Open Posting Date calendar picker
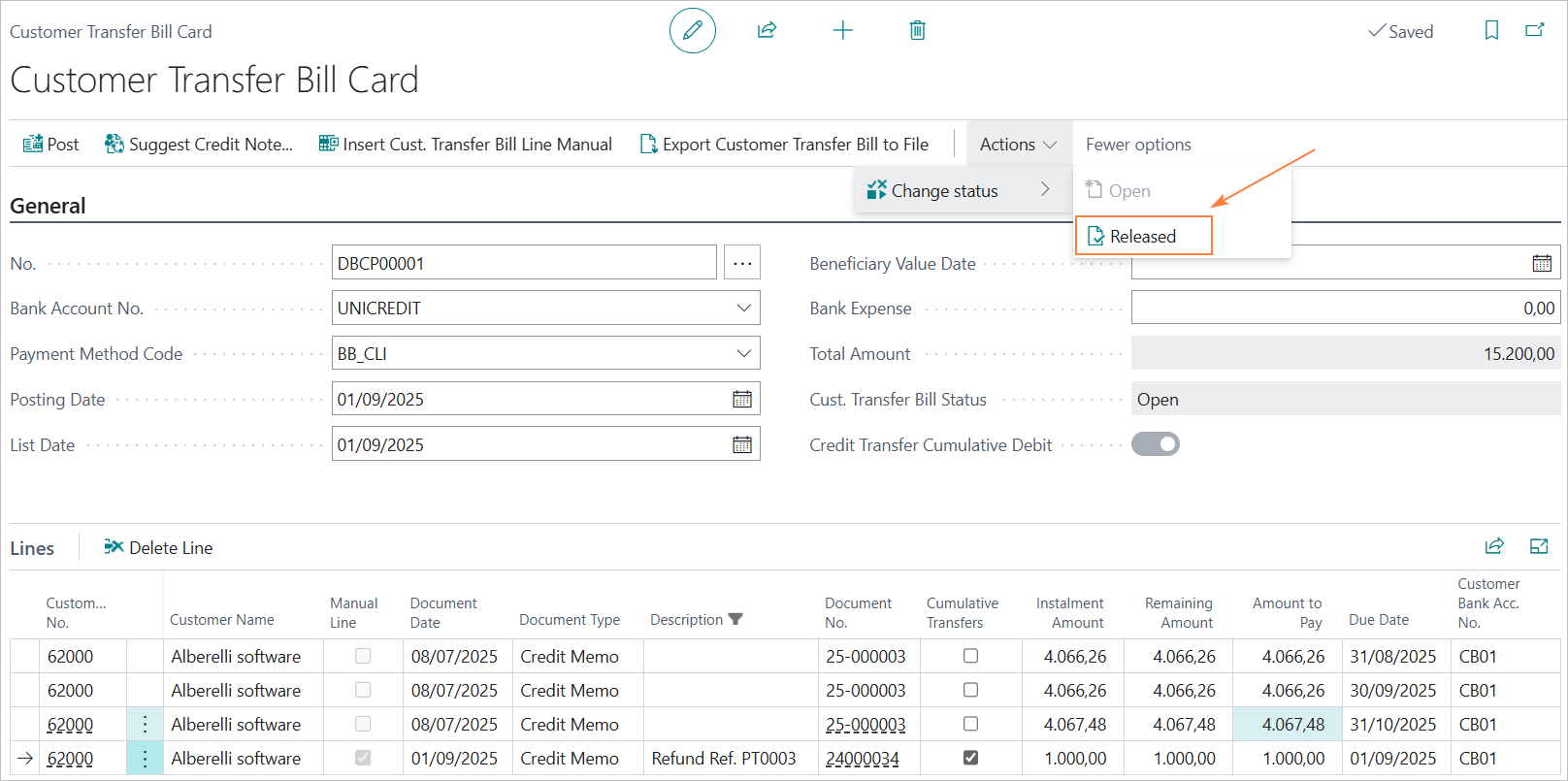 (741, 399)
